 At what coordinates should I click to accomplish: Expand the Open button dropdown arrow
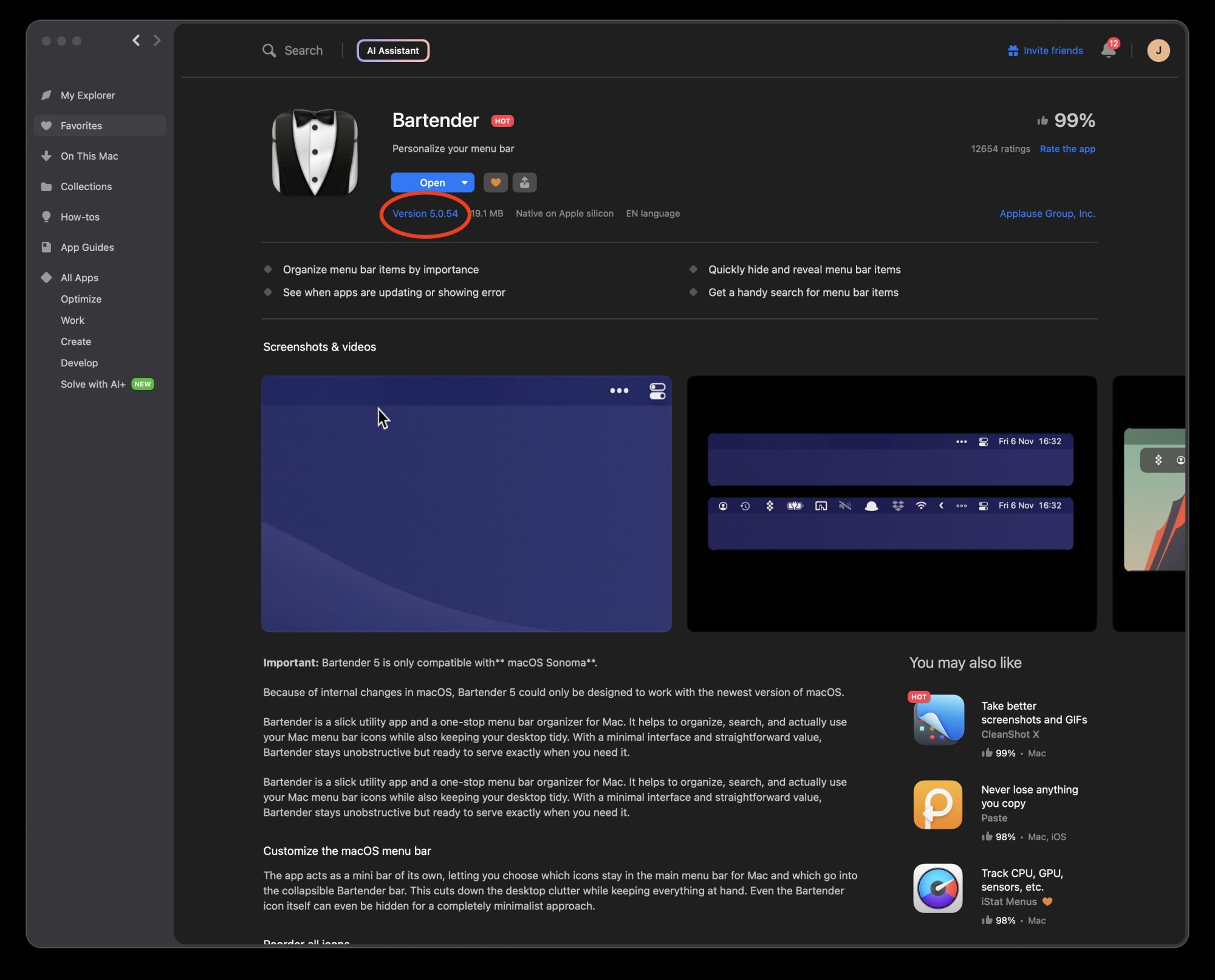(465, 182)
